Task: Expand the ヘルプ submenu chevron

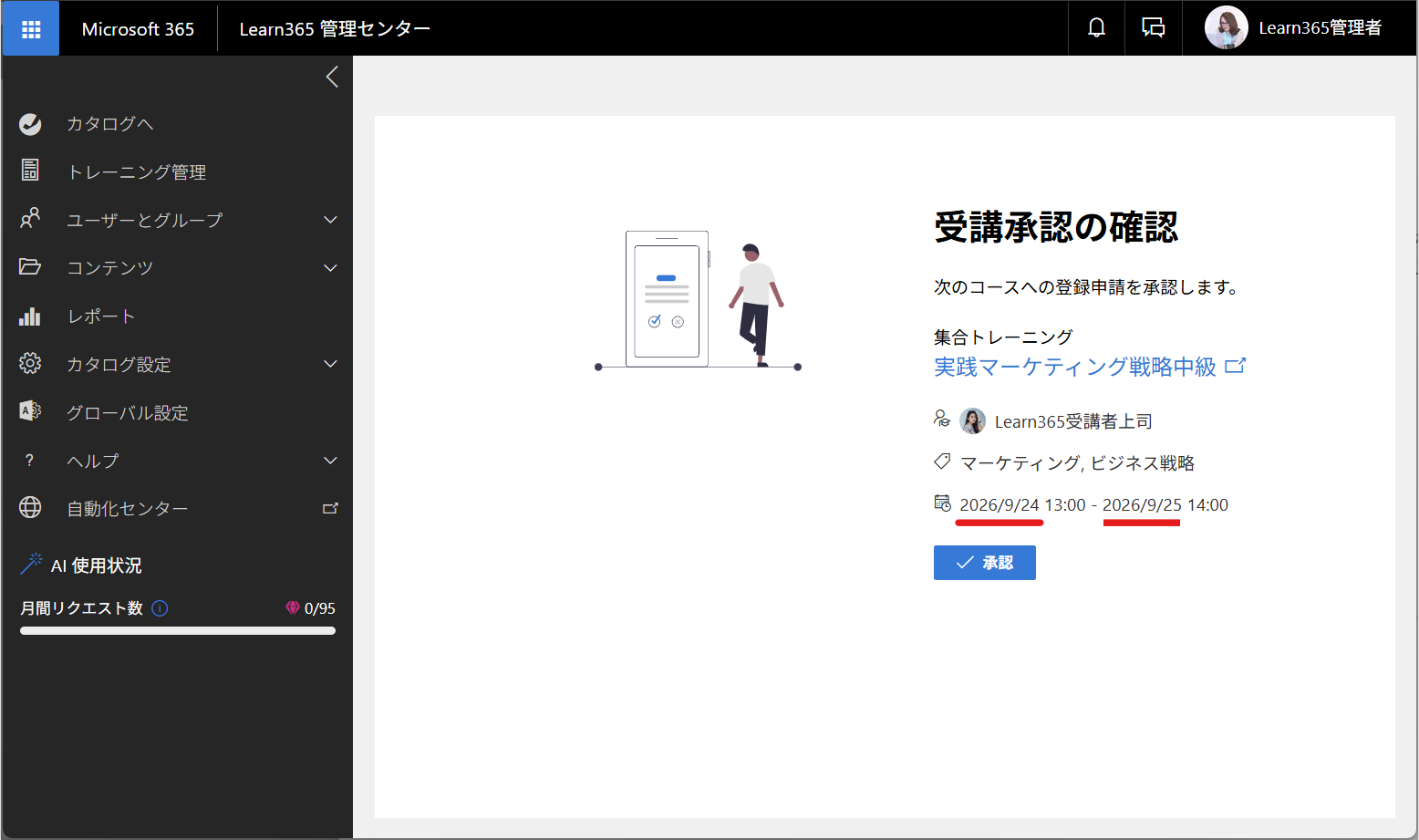Action: 330,461
